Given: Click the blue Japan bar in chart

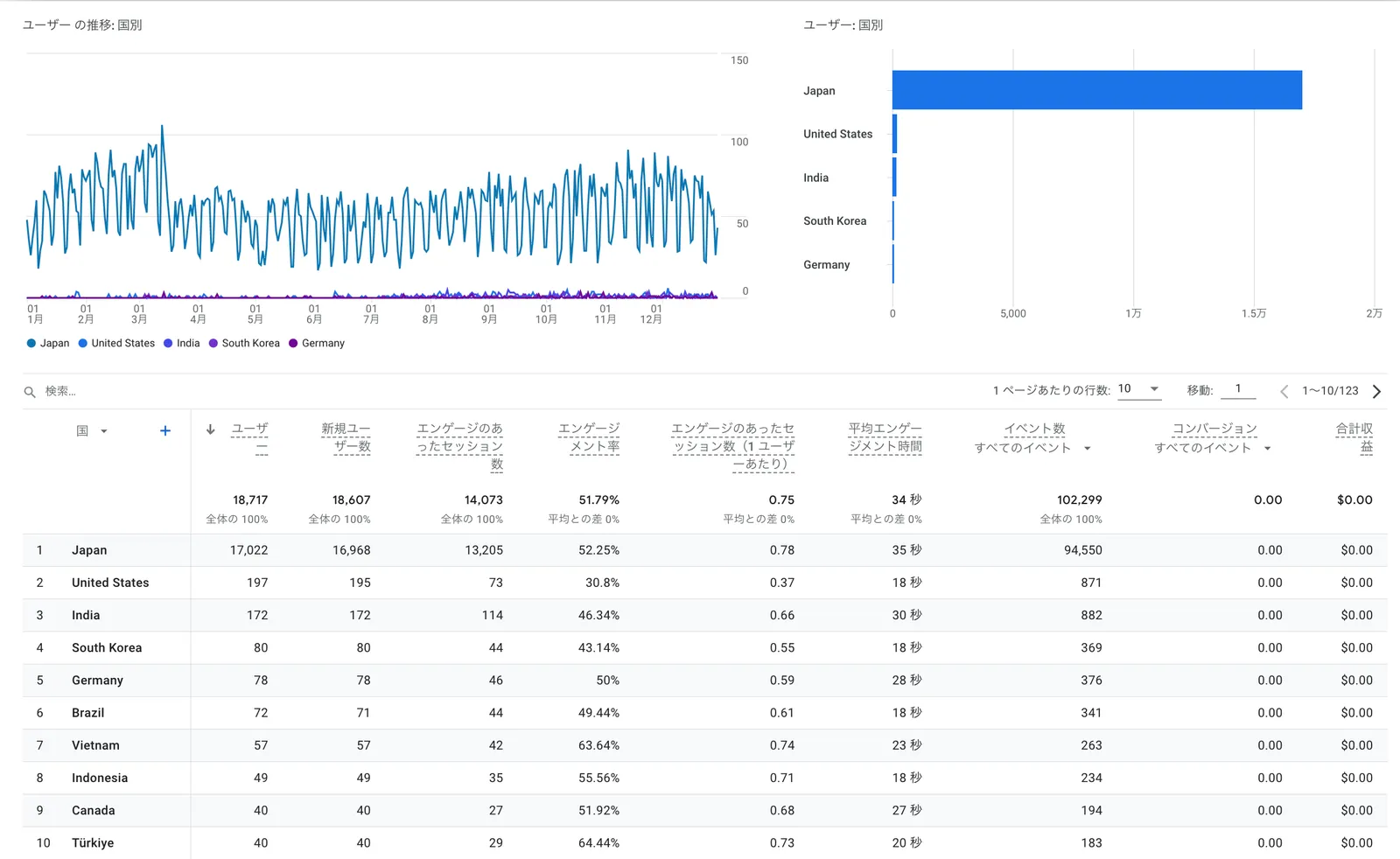Looking at the screenshot, I should pyautogui.click(x=1096, y=90).
